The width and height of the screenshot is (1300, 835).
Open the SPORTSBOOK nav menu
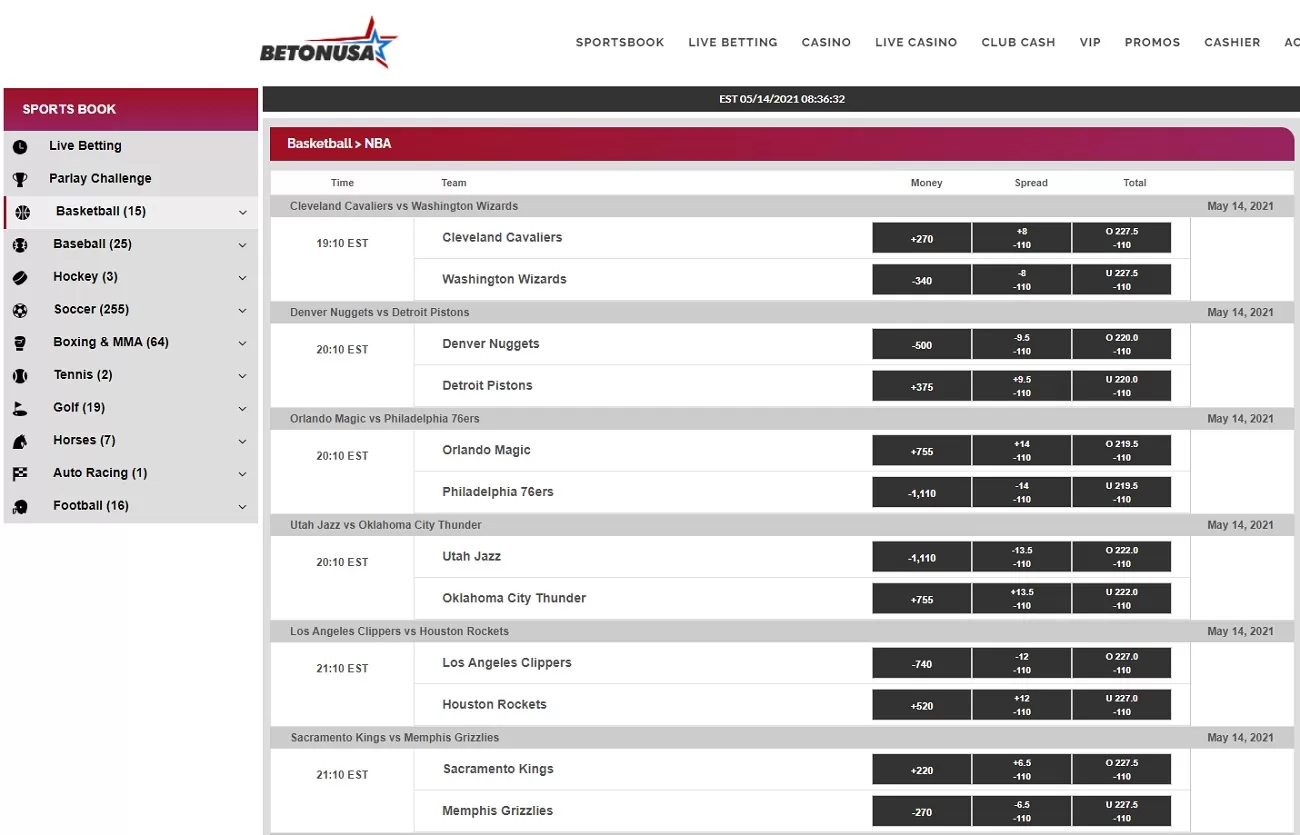[620, 42]
